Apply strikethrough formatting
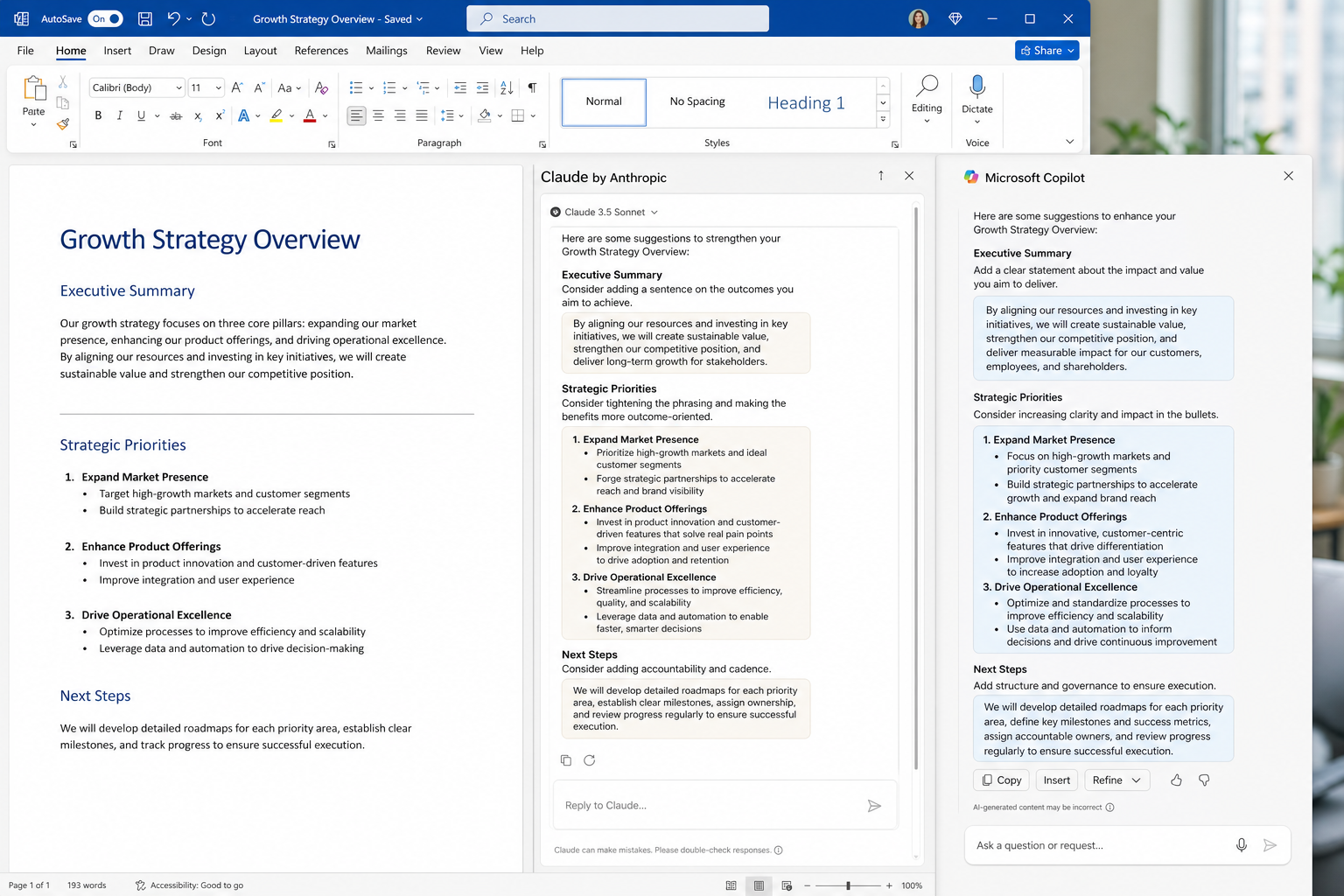 pos(176,115)
